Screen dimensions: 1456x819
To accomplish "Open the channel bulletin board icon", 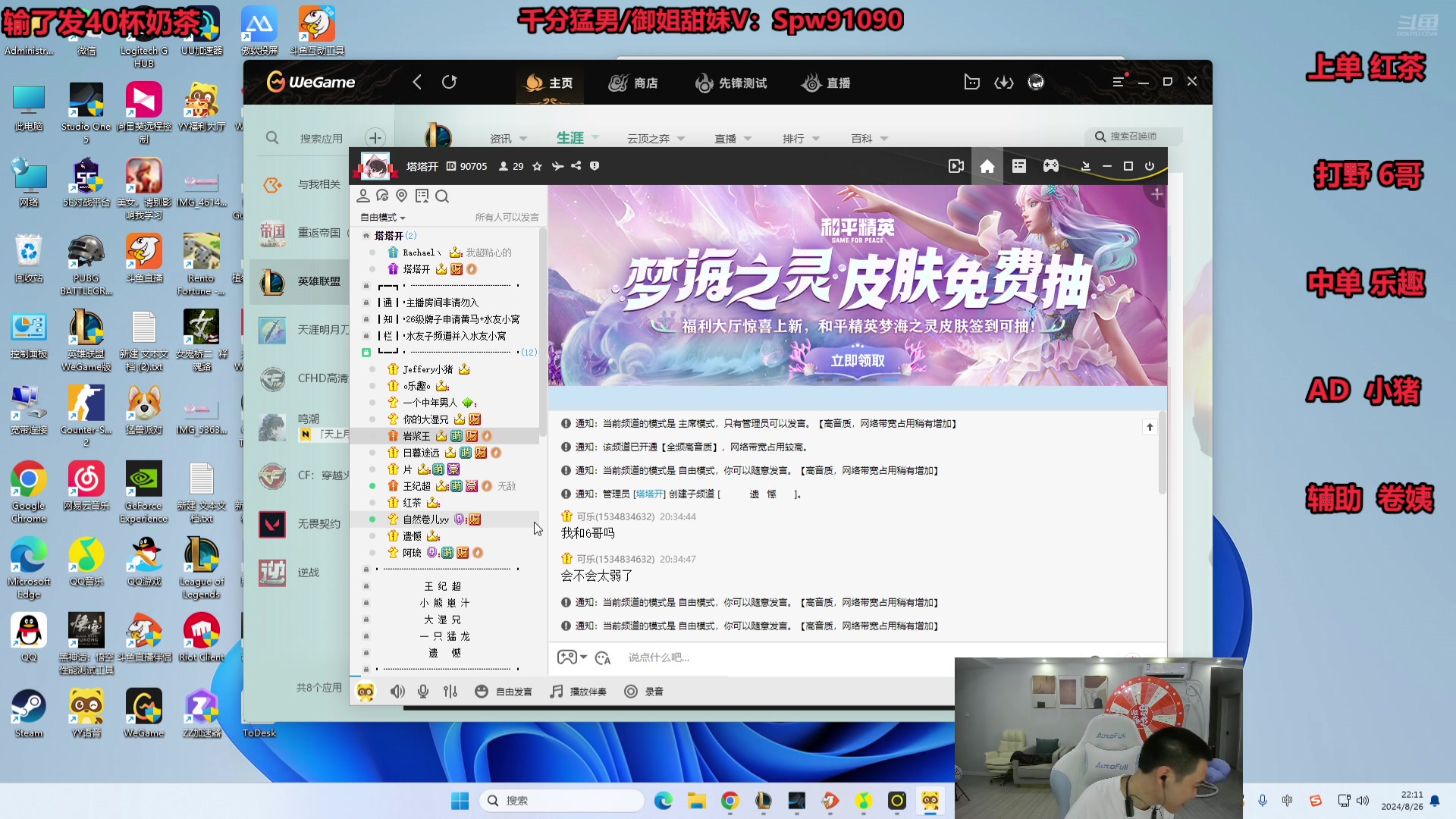I will point(422,196).
